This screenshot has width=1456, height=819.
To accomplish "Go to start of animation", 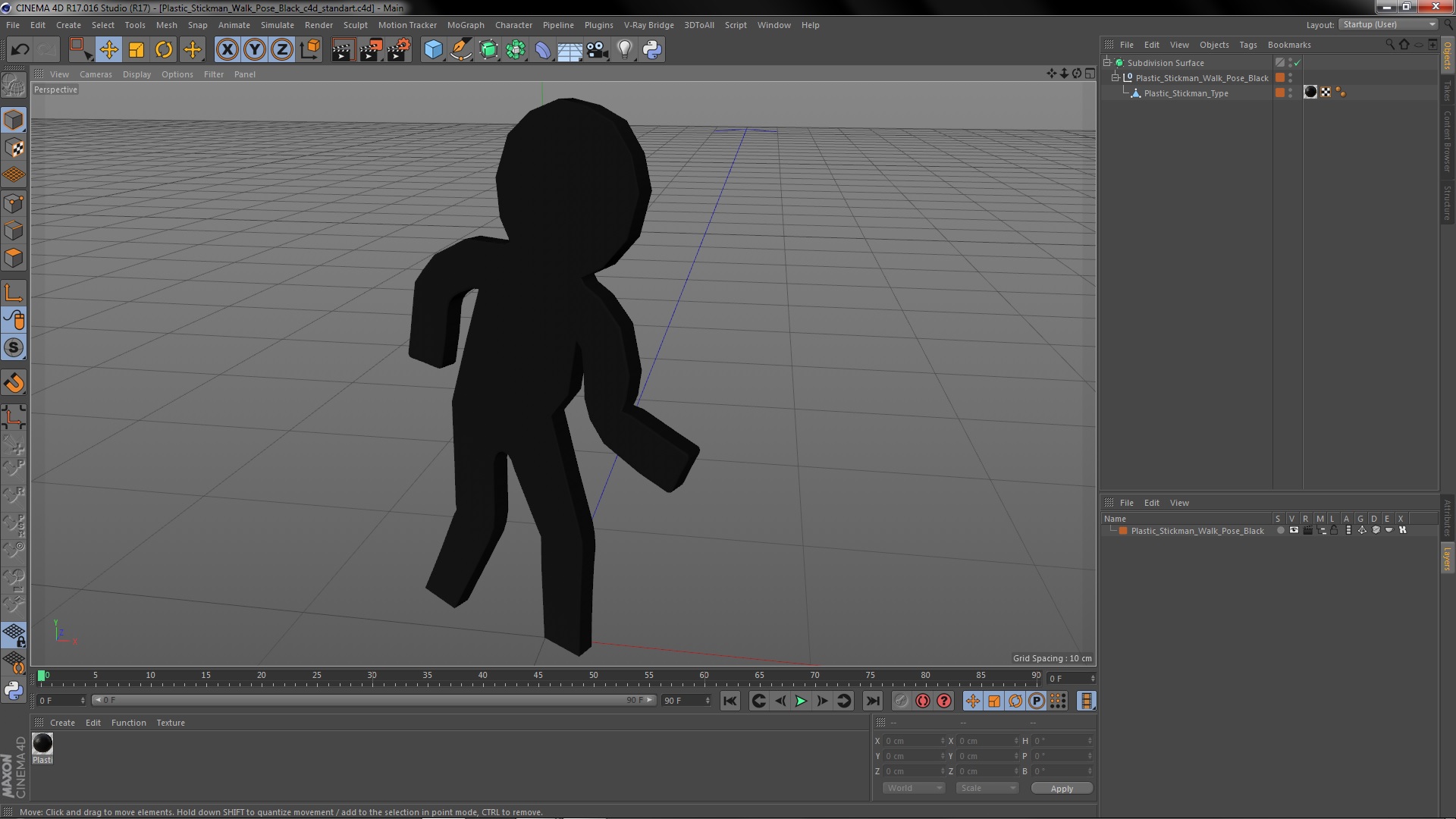I will pos(730,701).
